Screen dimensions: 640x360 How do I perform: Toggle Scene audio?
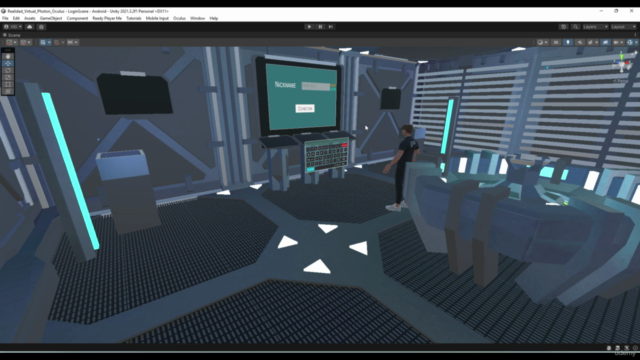click(580, 42)
